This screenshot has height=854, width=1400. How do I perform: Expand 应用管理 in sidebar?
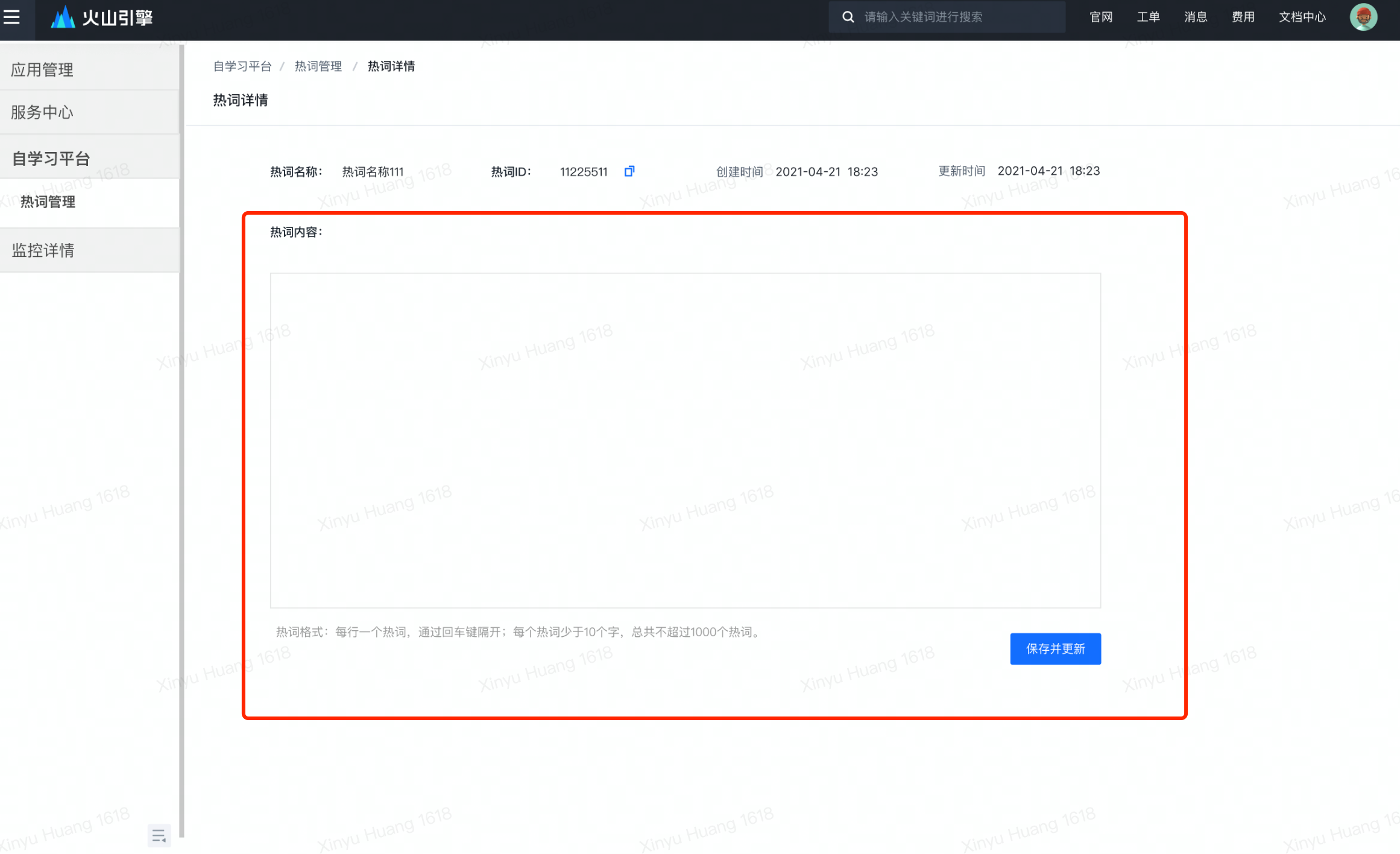click(42, 70)
